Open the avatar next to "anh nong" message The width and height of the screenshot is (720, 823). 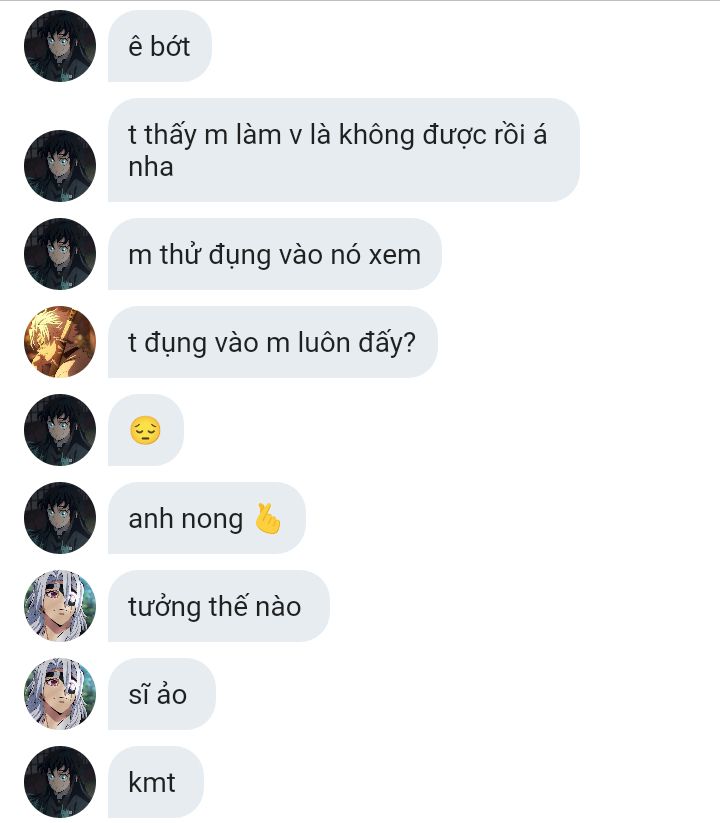tap(60, 518)
